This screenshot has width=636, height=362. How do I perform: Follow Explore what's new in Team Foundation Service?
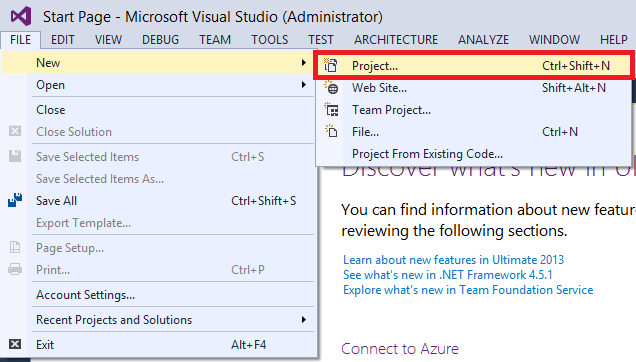tap(468, 290)
